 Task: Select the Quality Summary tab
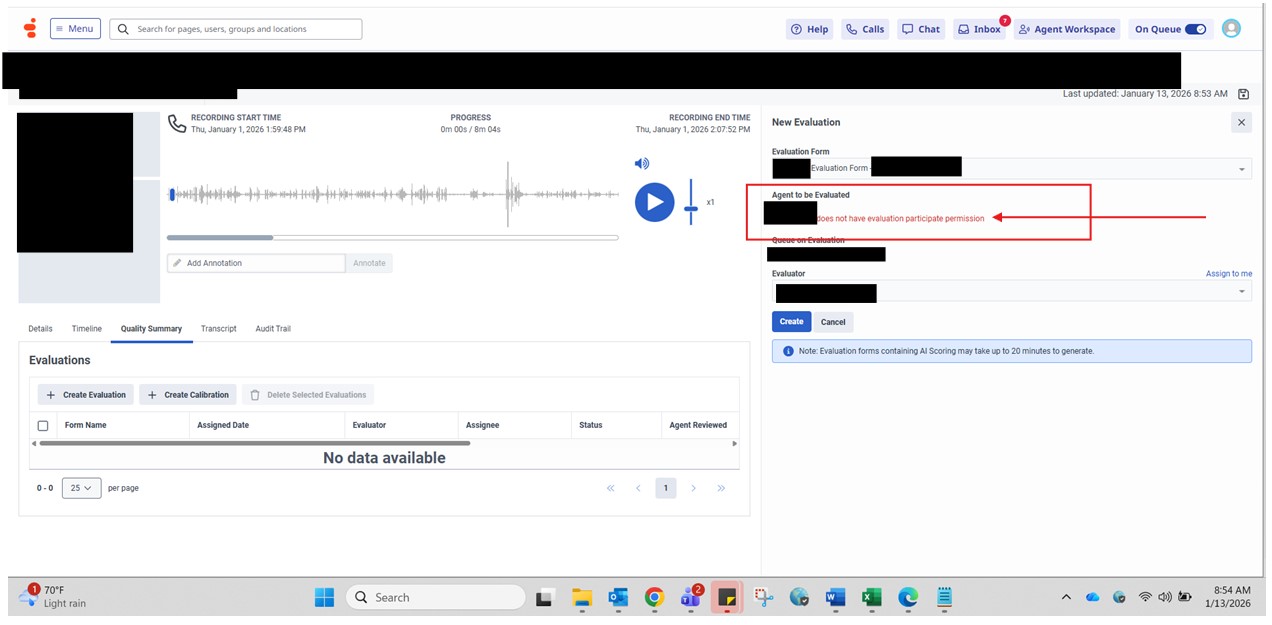point(151,328)
